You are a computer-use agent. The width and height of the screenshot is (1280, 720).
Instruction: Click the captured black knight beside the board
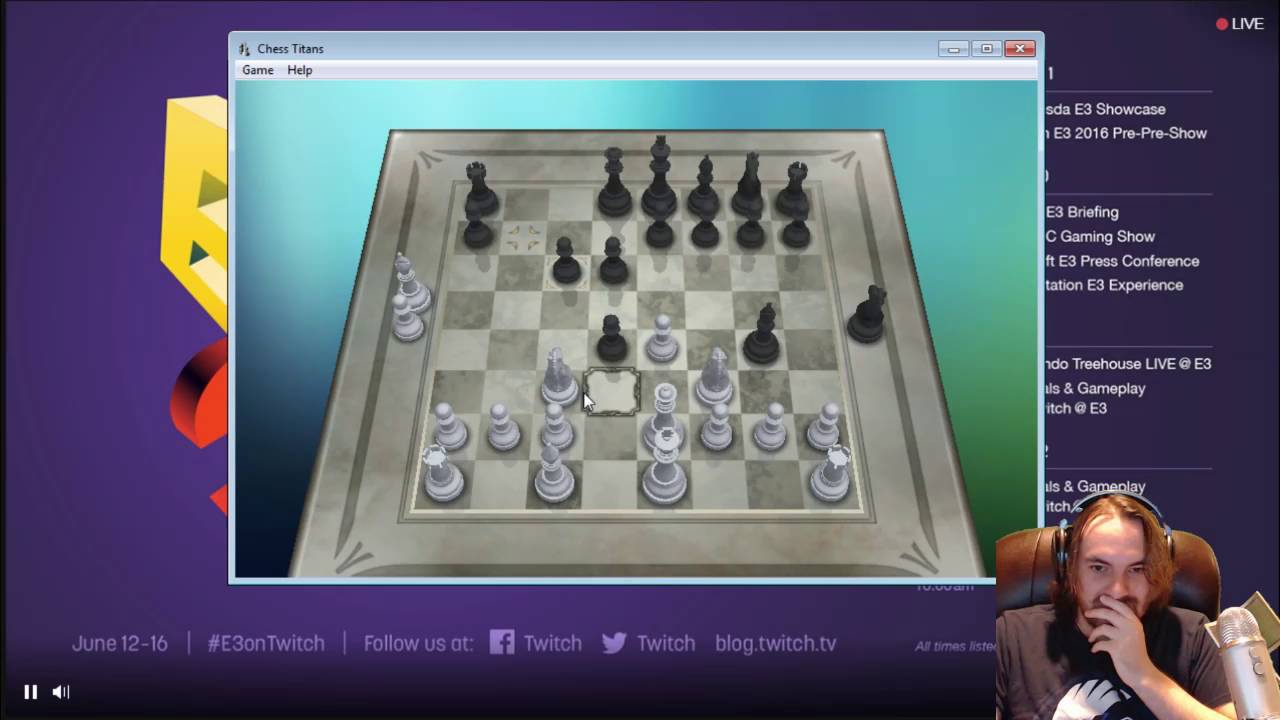867,314
